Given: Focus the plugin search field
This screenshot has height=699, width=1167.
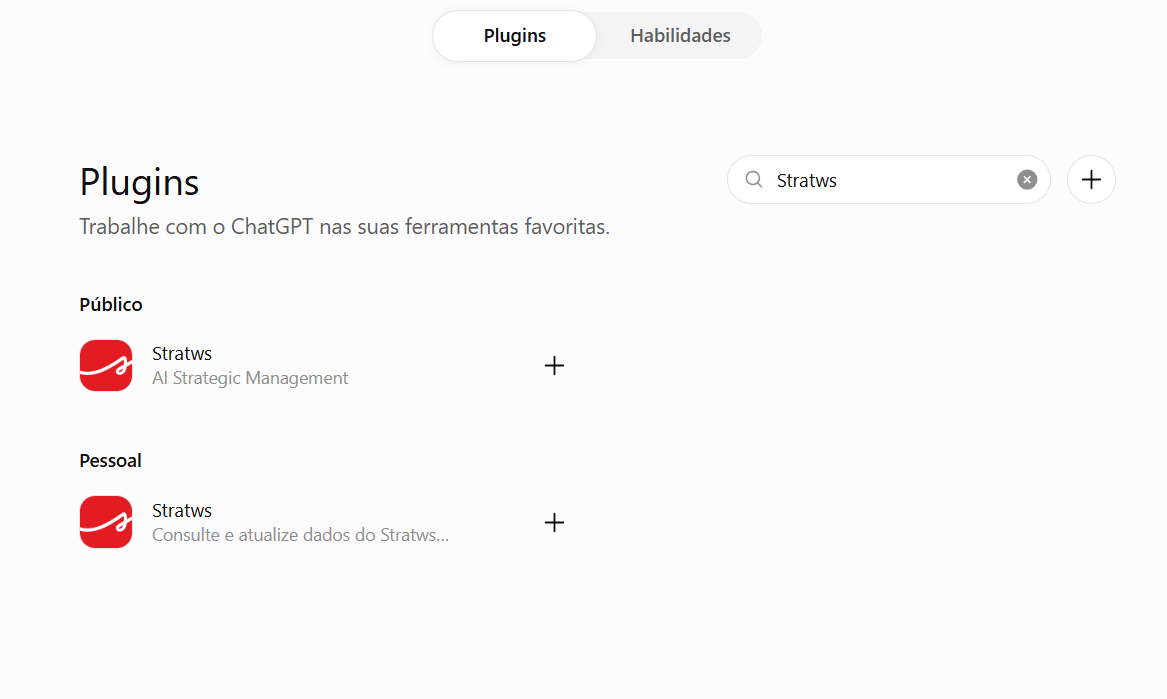Looking at the screenshot, I should tap(889, 179).
